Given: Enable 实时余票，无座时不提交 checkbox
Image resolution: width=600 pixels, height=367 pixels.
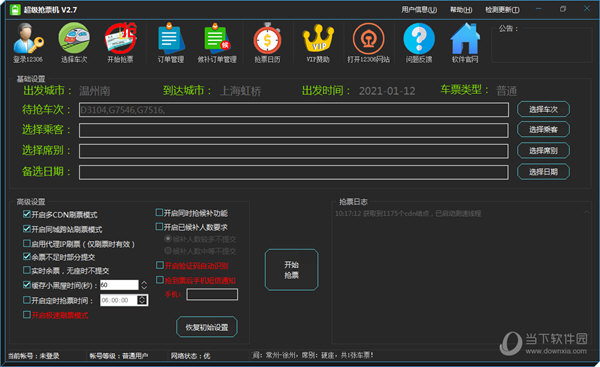Looking at the screenshot, I should tap(26, 270).
